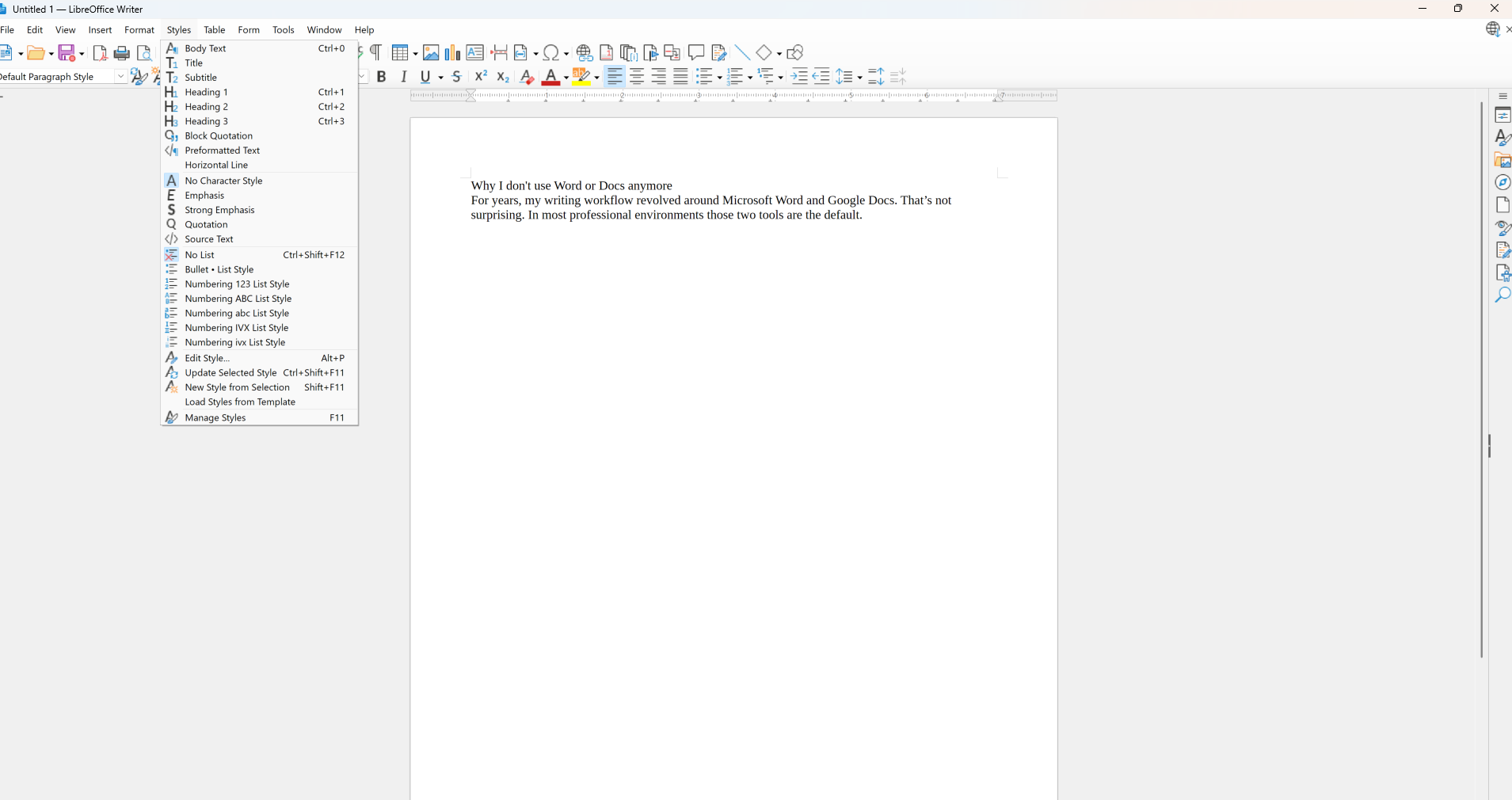Toggle strikethrough formatting
1512x800 pixels.
coord(456,76)
